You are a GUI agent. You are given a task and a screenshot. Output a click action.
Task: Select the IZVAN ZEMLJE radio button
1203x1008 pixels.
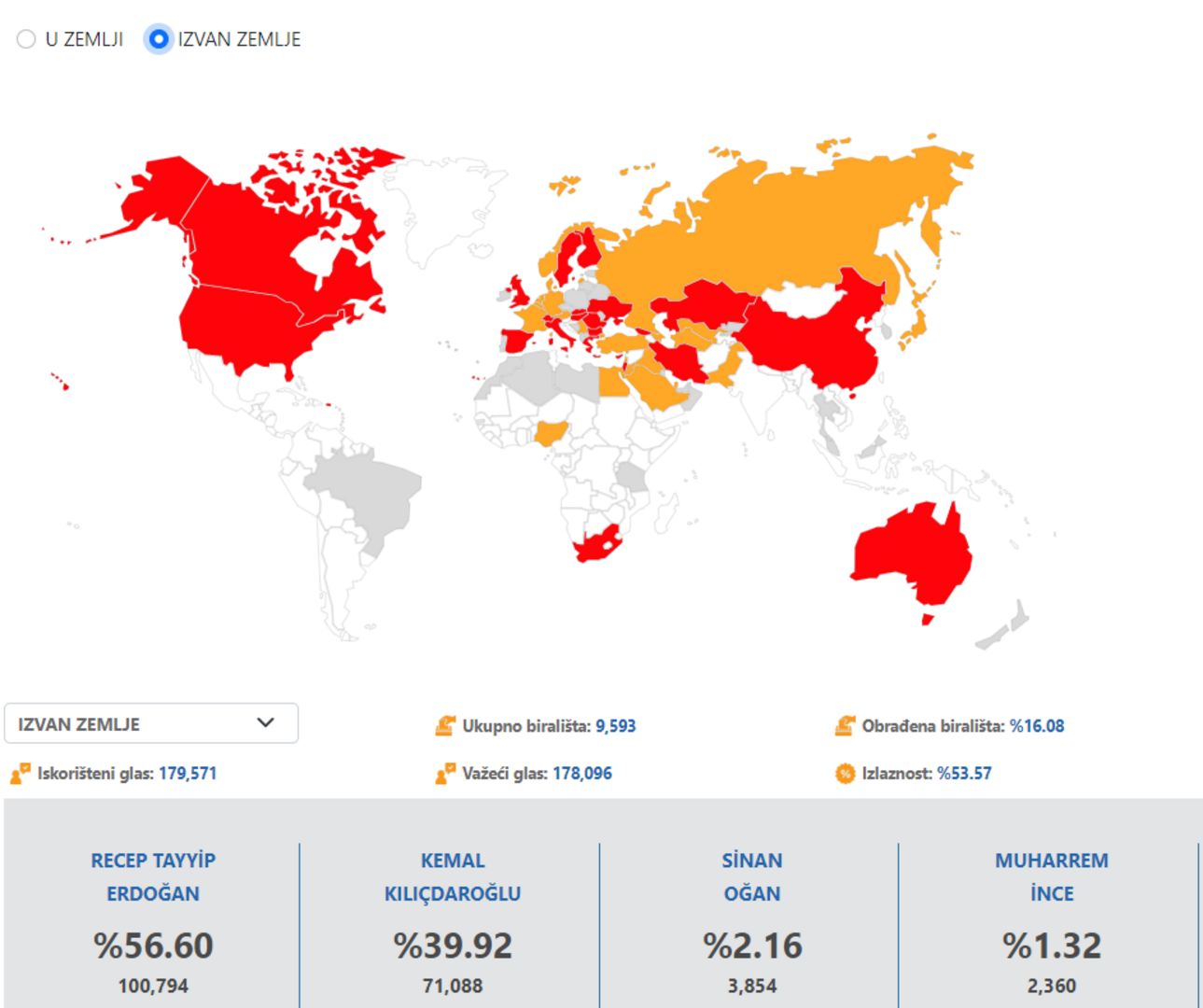tap(159, 39)
